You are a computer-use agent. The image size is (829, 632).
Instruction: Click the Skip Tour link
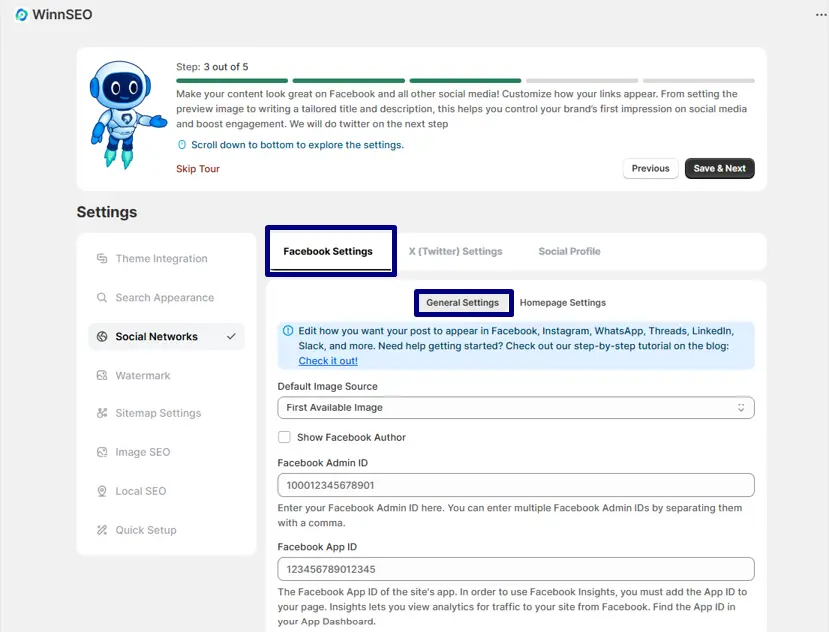198,169
